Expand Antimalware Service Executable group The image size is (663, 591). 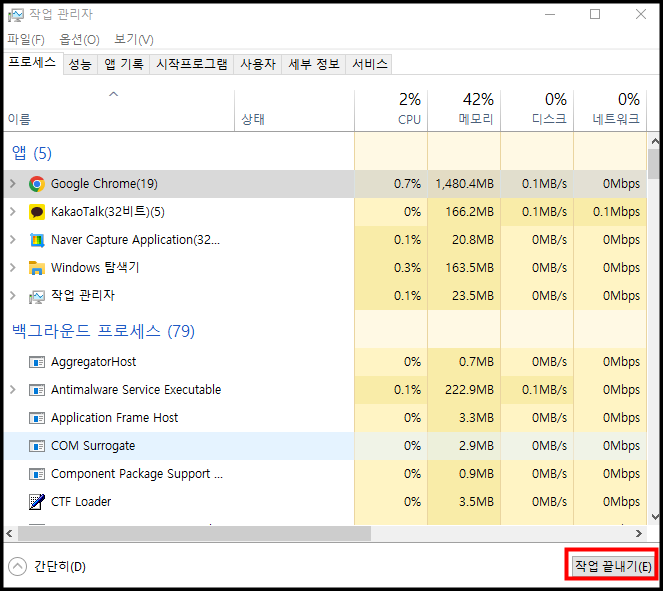(x=13, y=389)
